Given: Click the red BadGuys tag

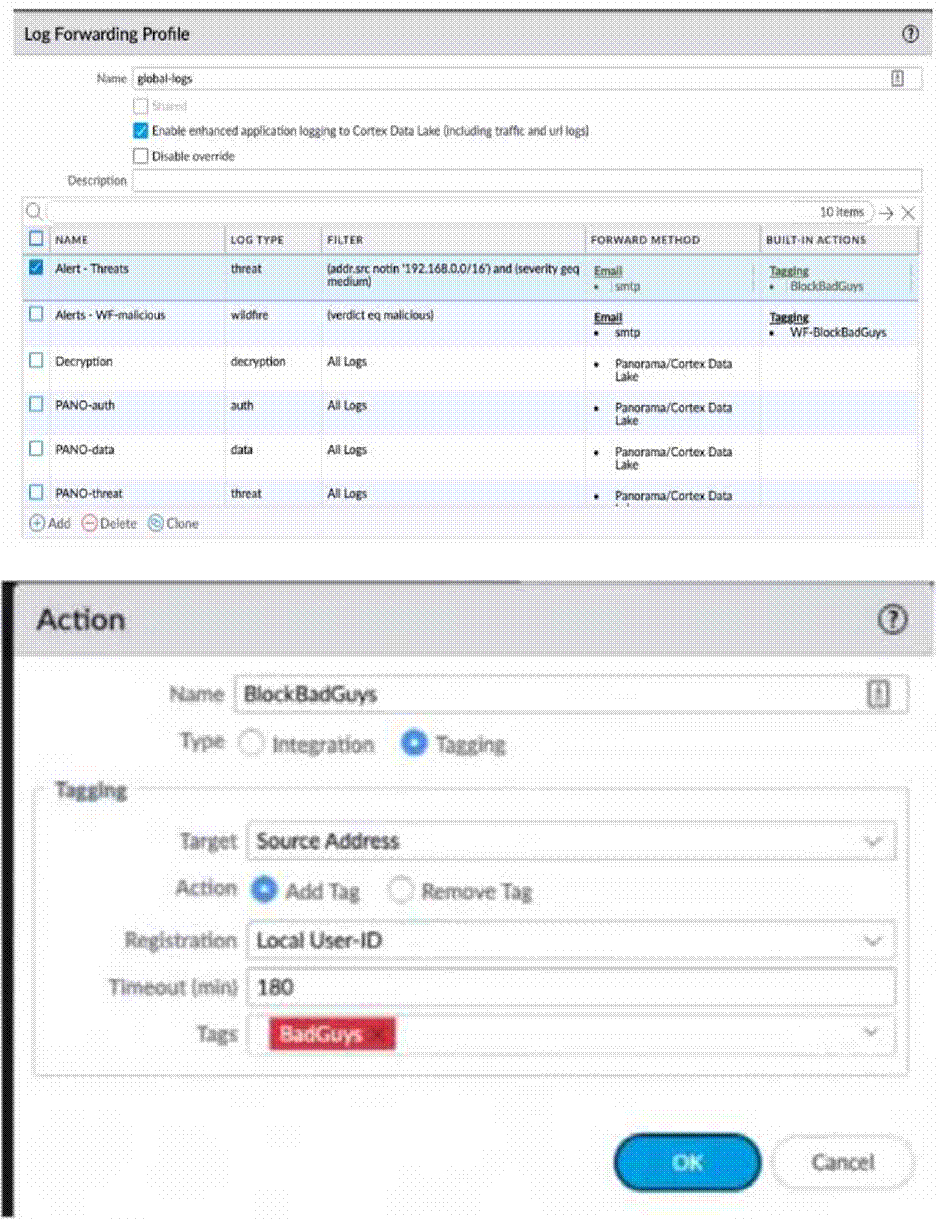Looking at the screenshot, I should click(x=321, y=1035).
